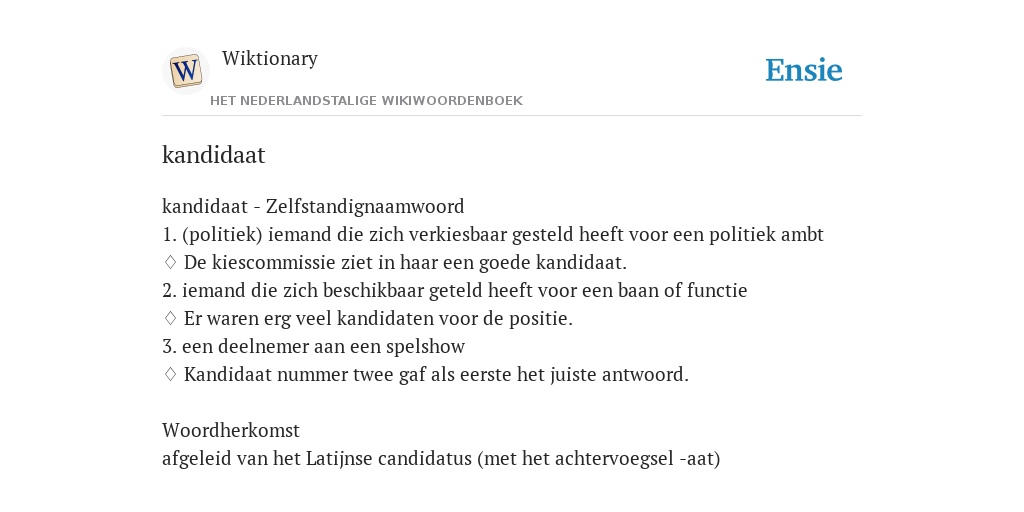This screenshot has width=1024, height=512.
Task: Click the line kandidaat - Zelfstandignaamwoord
Action: click(313, 207)
